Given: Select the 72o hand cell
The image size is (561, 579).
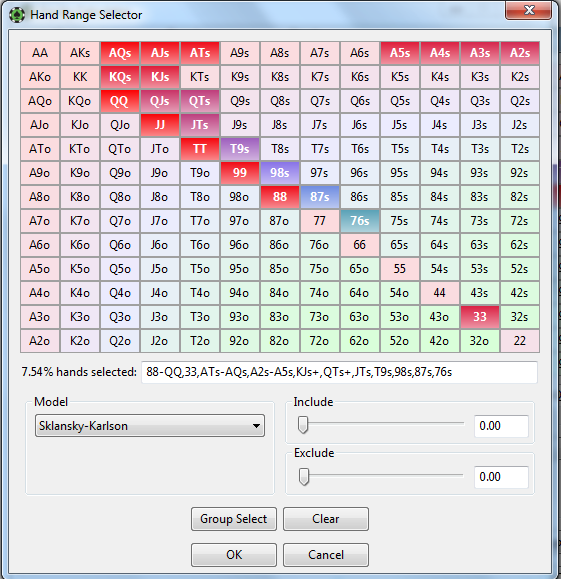Looking at the screenshot, I should point(320,341).
